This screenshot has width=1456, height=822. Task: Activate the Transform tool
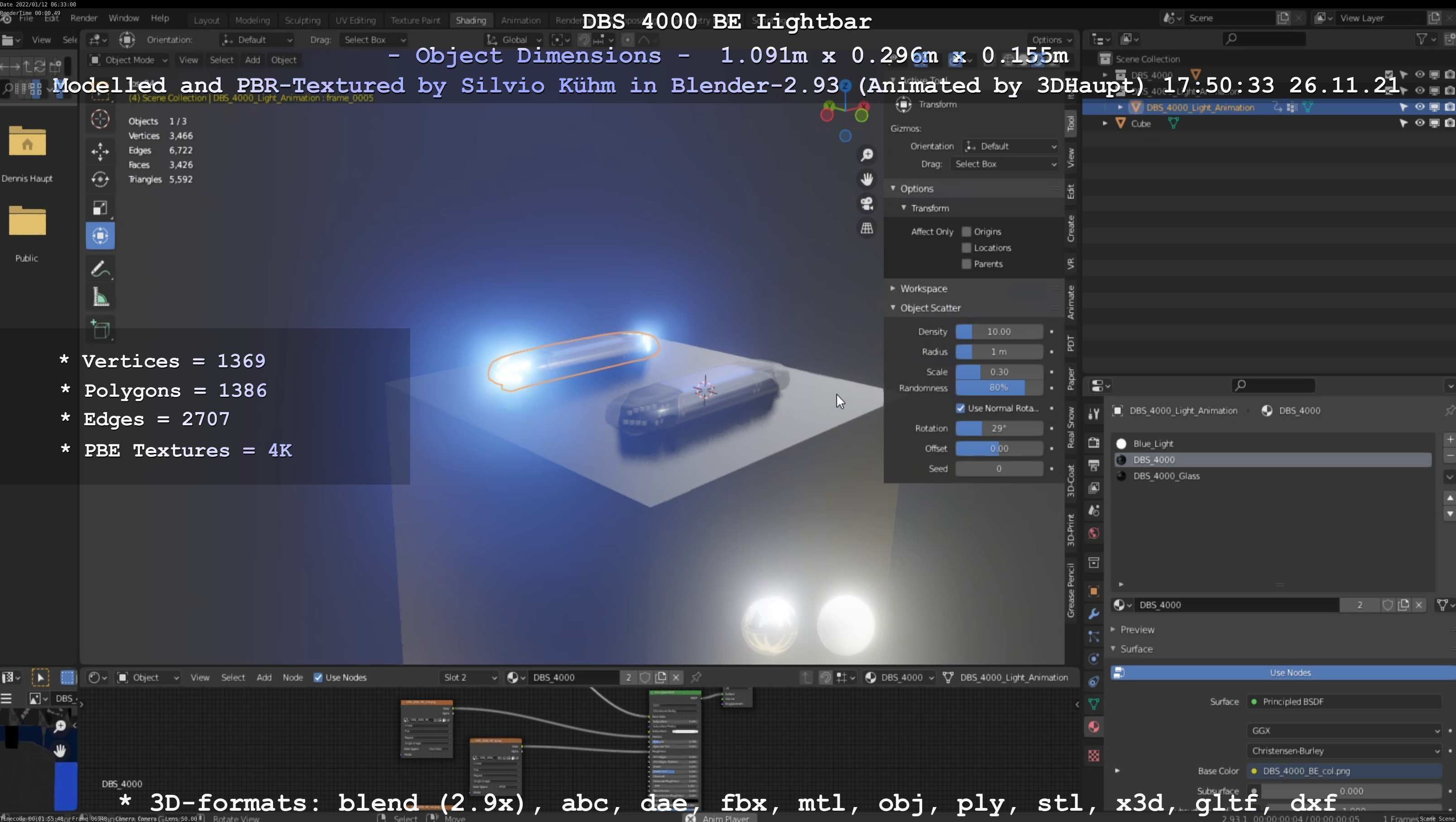click(100, 236)
